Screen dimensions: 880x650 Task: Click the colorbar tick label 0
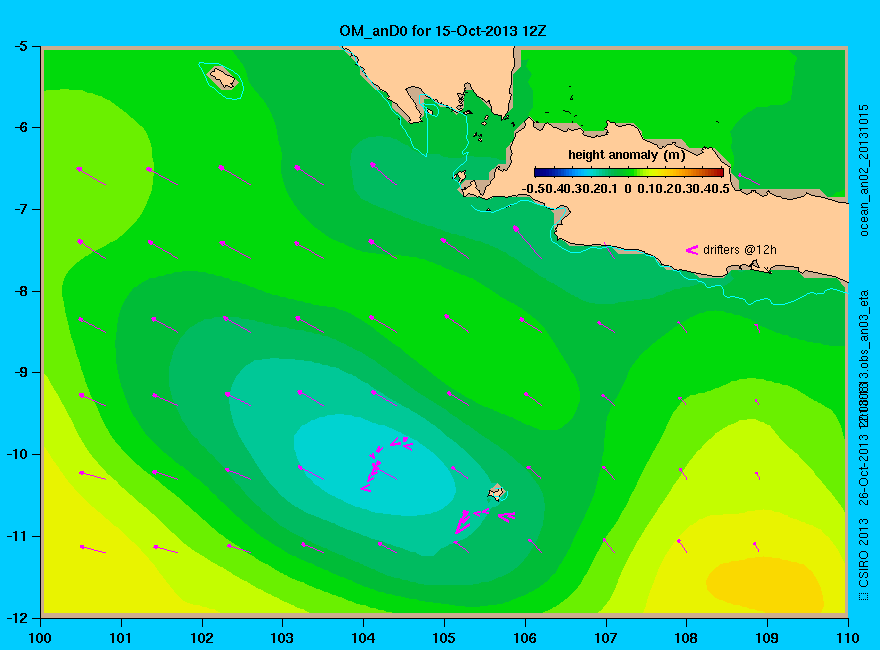[628, 189]
